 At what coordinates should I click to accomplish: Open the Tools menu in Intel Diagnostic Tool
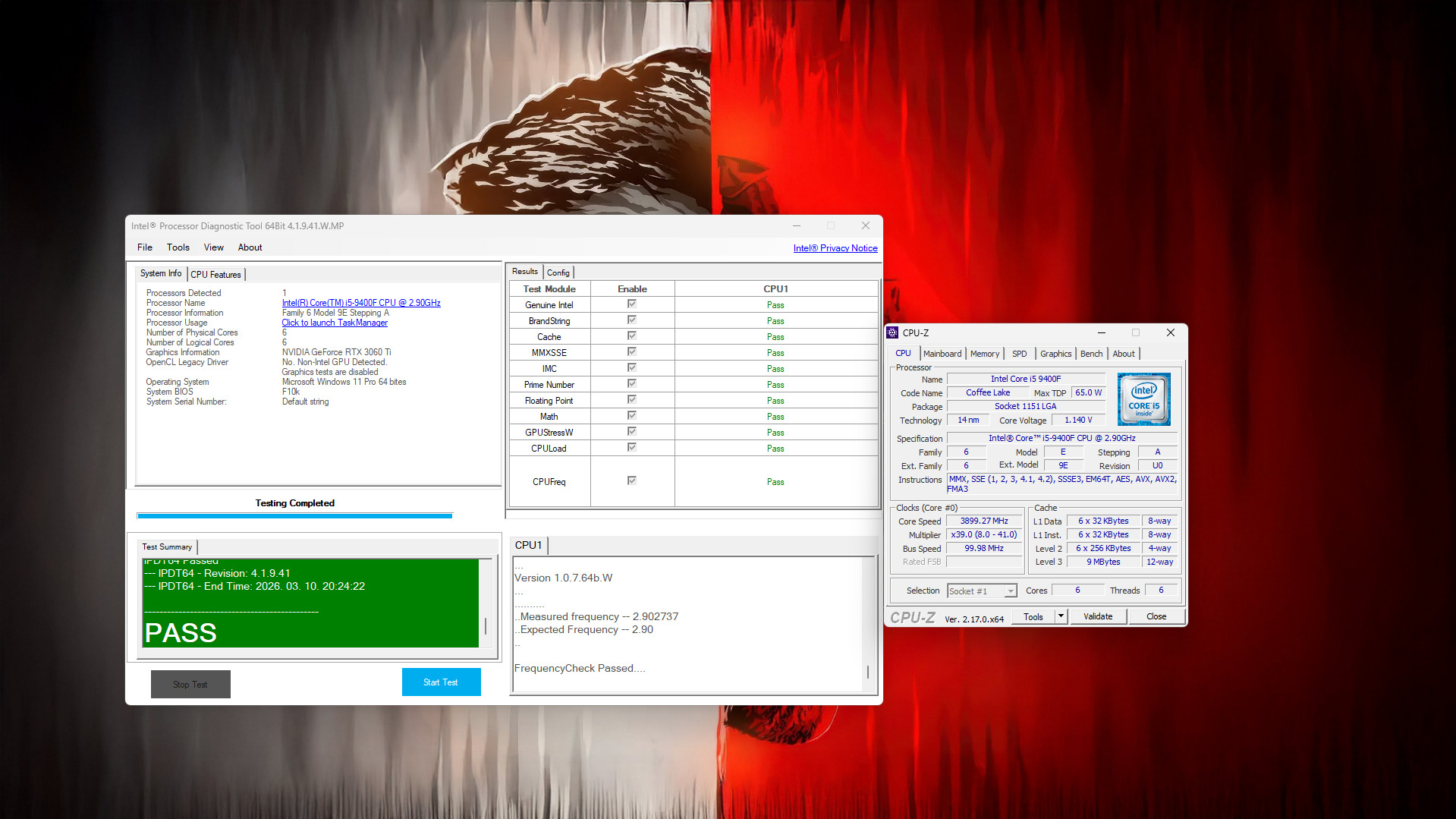coord(178,247)
